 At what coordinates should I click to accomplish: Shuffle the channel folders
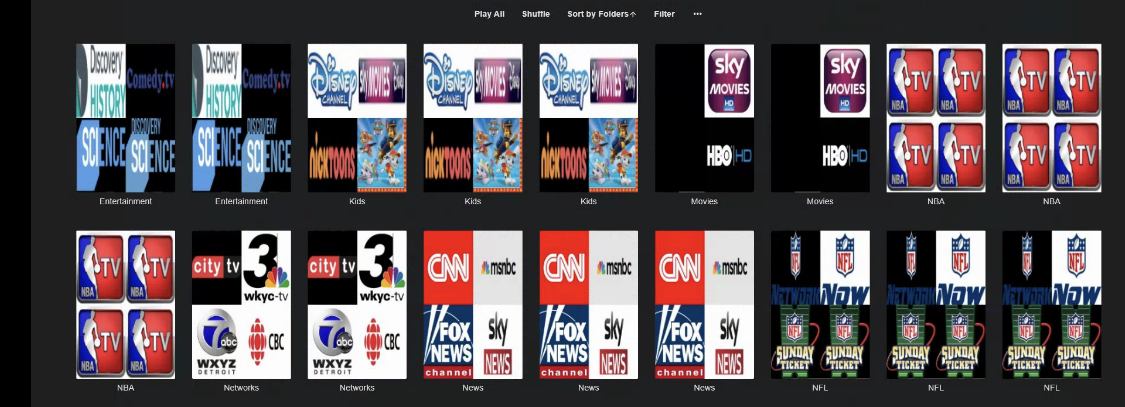536,14
